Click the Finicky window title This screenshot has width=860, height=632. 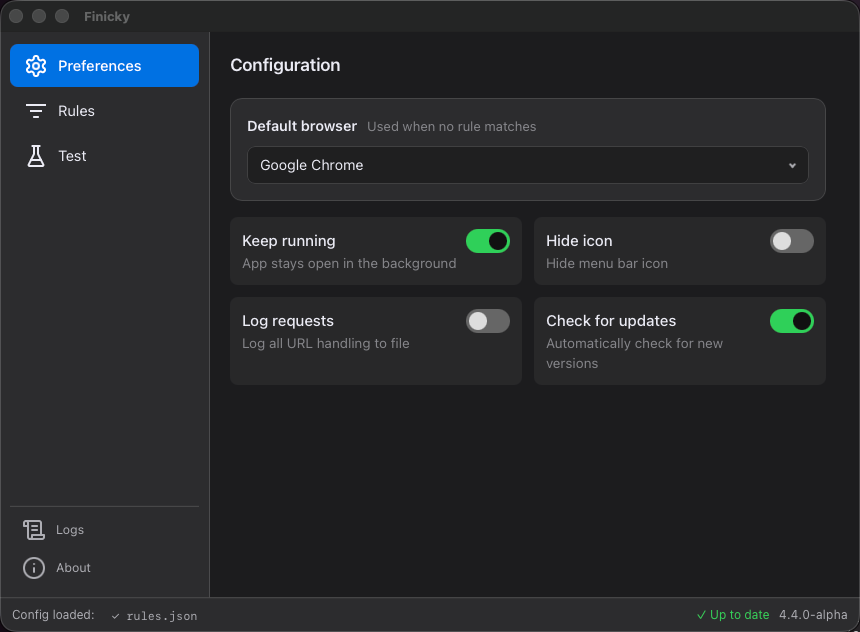pos(107,16)
